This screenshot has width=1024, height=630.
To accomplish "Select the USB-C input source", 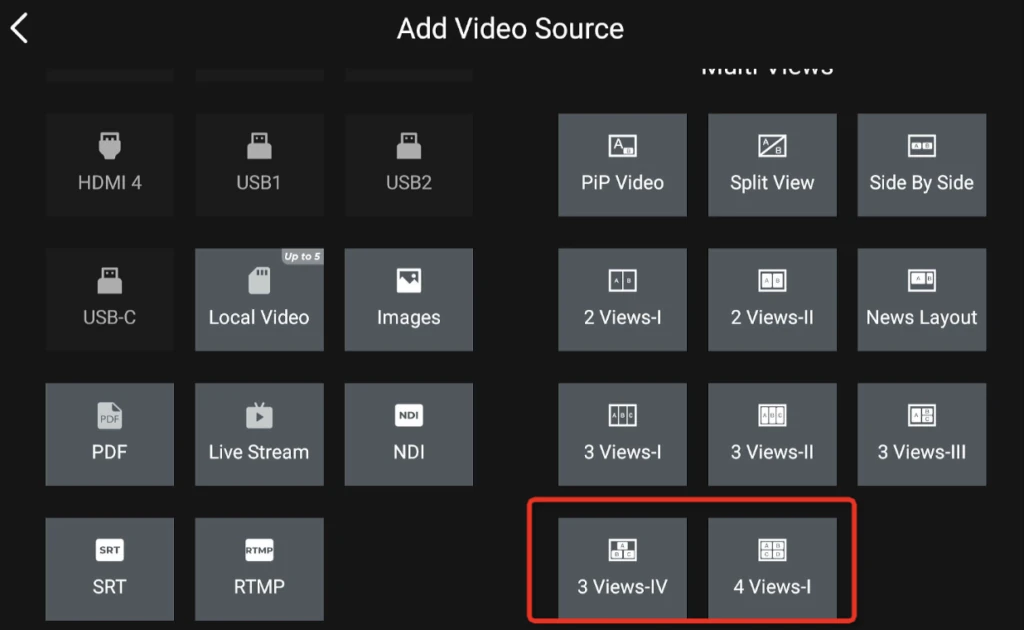I will pos(109,300).
